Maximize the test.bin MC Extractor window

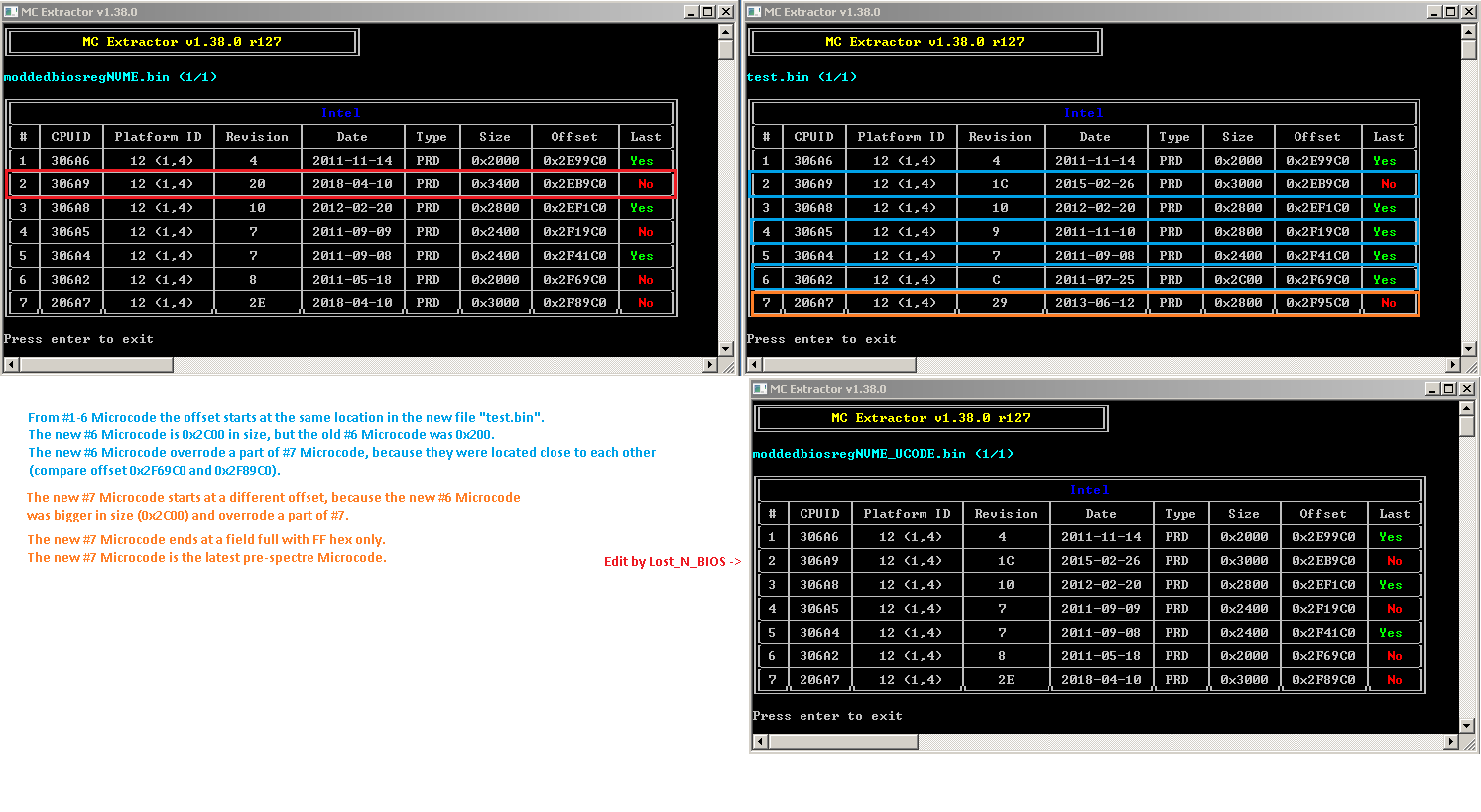pyautogui.click(x=1450, y=12)
